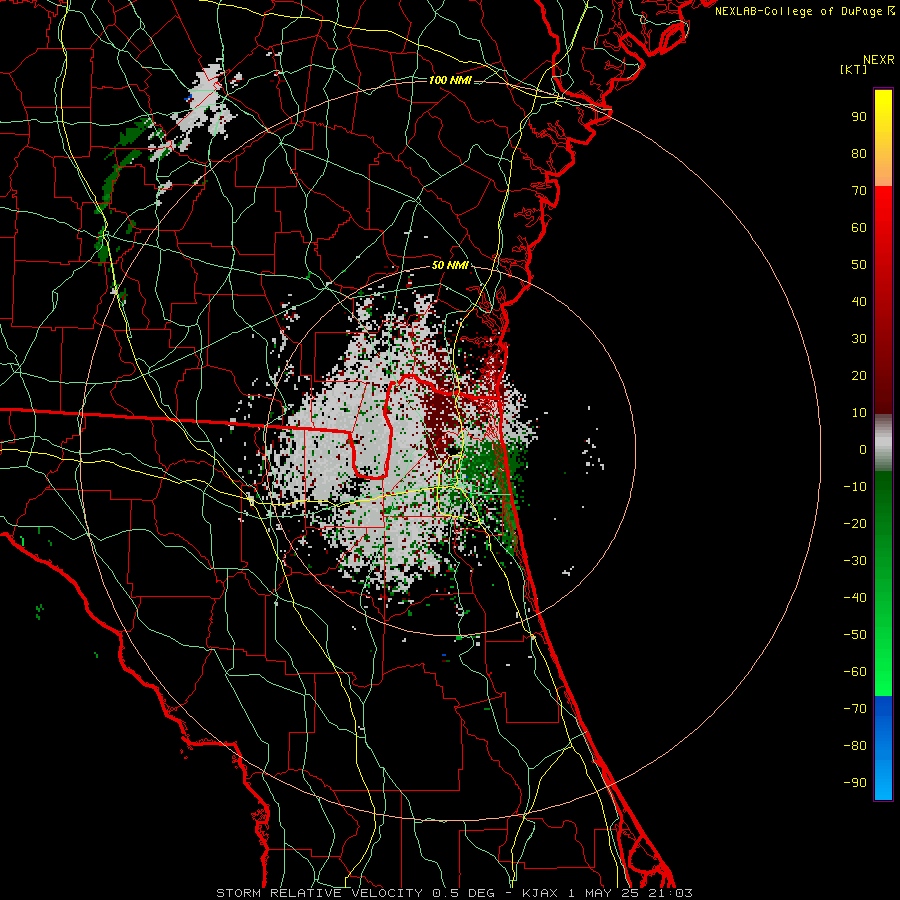Viewport: 900px width, 900px height.
Task: Click the -50 value on velocity scale
Action: tap(855, 635)
